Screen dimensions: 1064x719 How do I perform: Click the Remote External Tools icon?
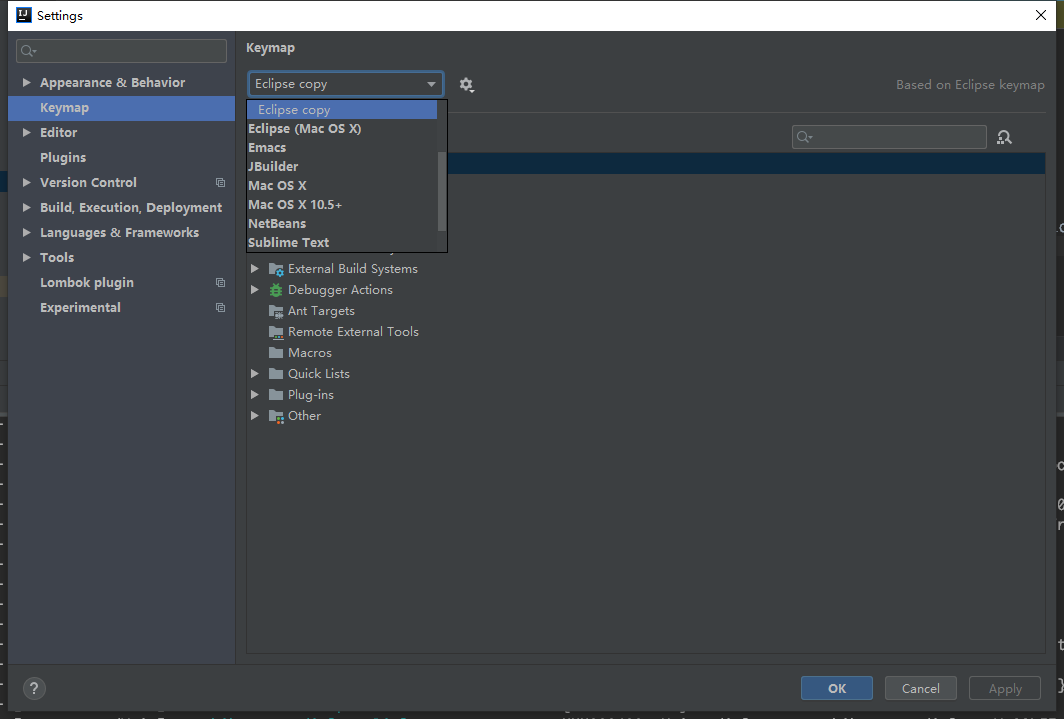tap(276, 332)
